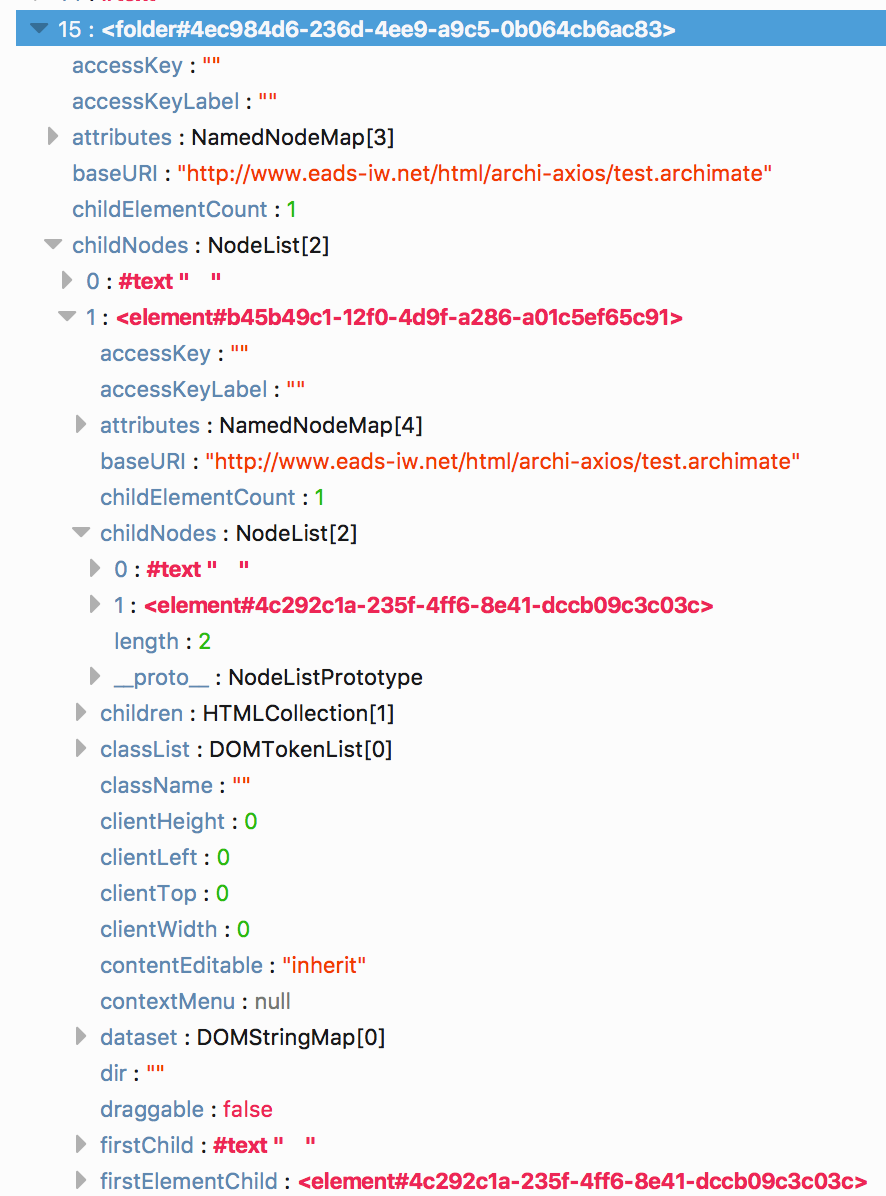This screenshot has height=1196, width=886.
Task: Collapse the nested childNodes NodeList[2]
Action: point(80,533)
